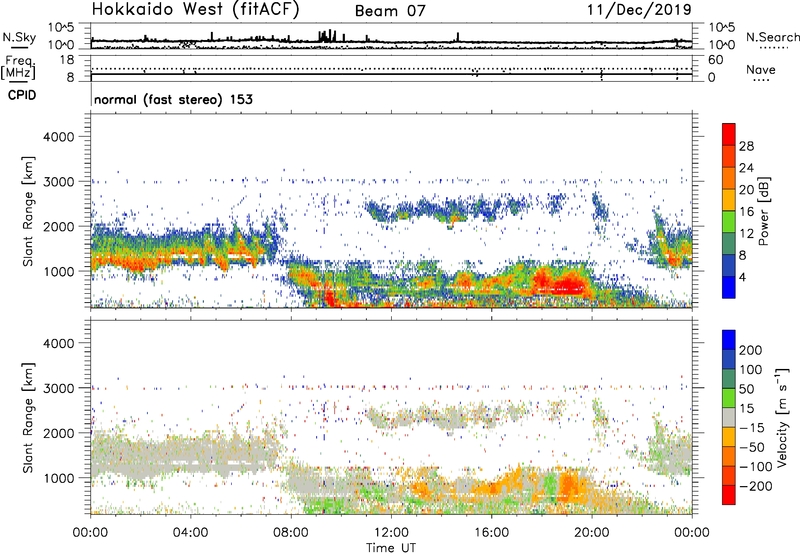This screenshot has width=800, height=554.
Task: Pick the red top segment of power colorbar
Action: 729,135
